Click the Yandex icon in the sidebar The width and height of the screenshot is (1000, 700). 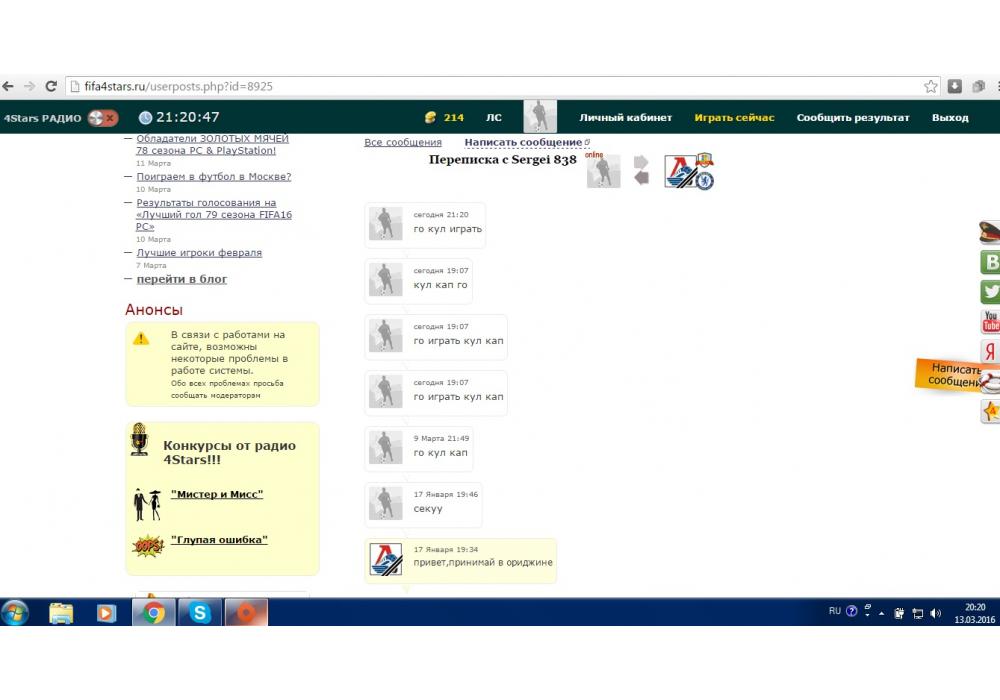click(990, 351)
